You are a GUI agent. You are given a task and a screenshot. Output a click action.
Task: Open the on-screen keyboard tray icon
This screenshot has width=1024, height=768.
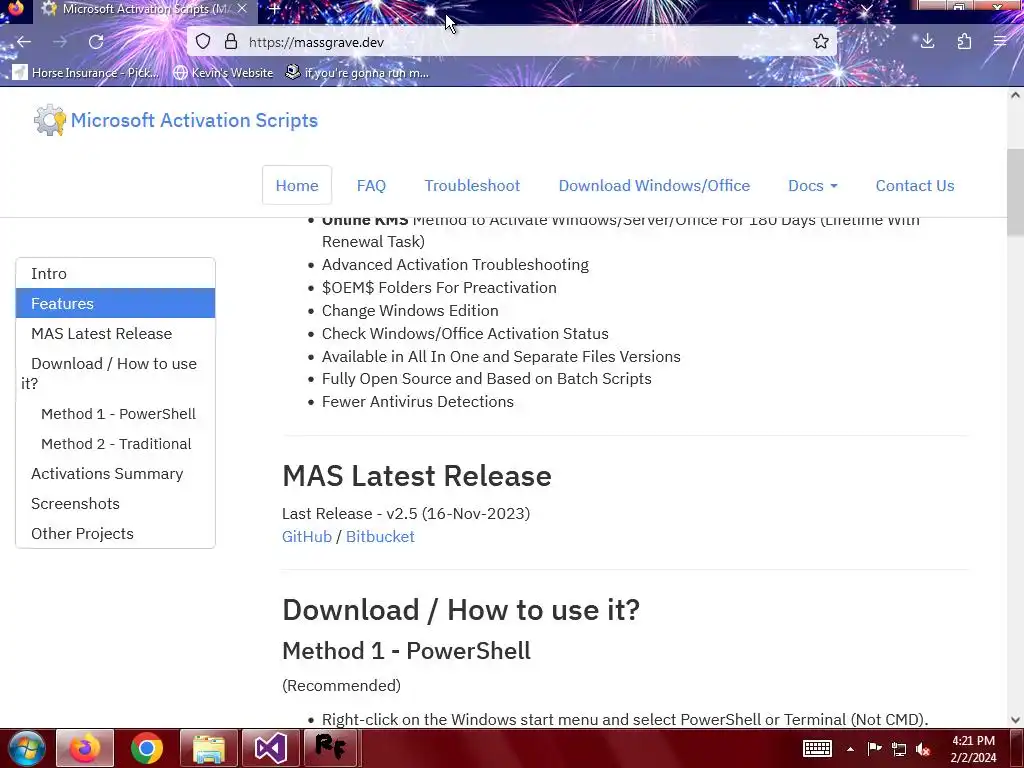tap(817, 748)
